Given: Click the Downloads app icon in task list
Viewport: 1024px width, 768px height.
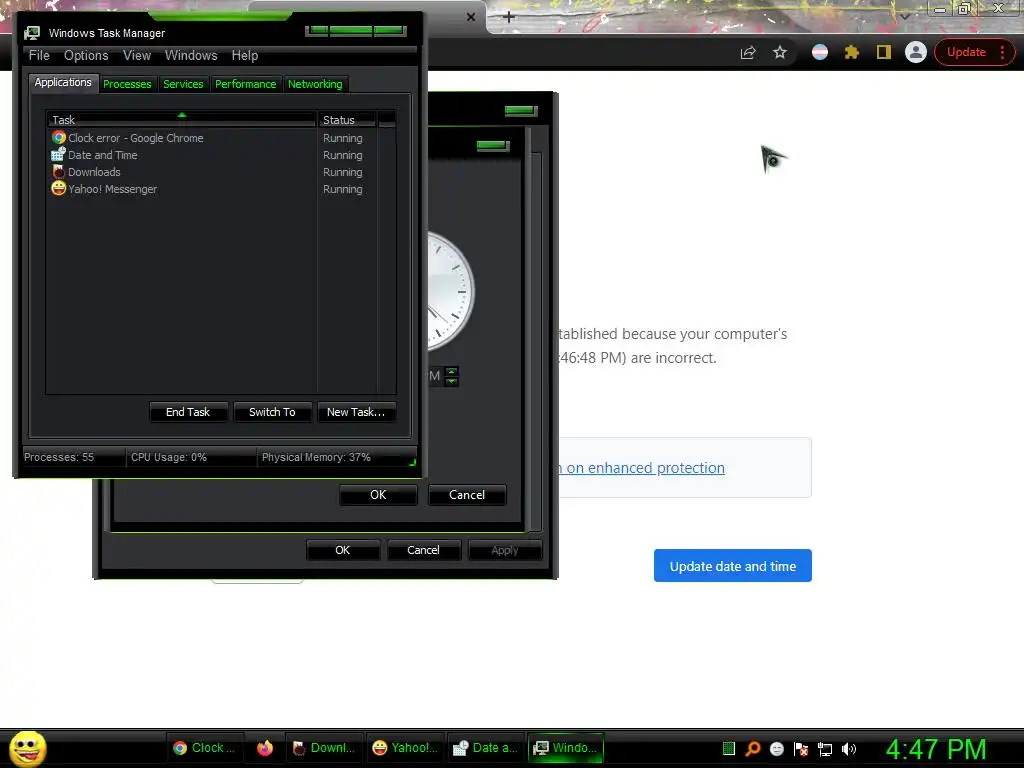Looking at the screenshot, I should 59,171.
